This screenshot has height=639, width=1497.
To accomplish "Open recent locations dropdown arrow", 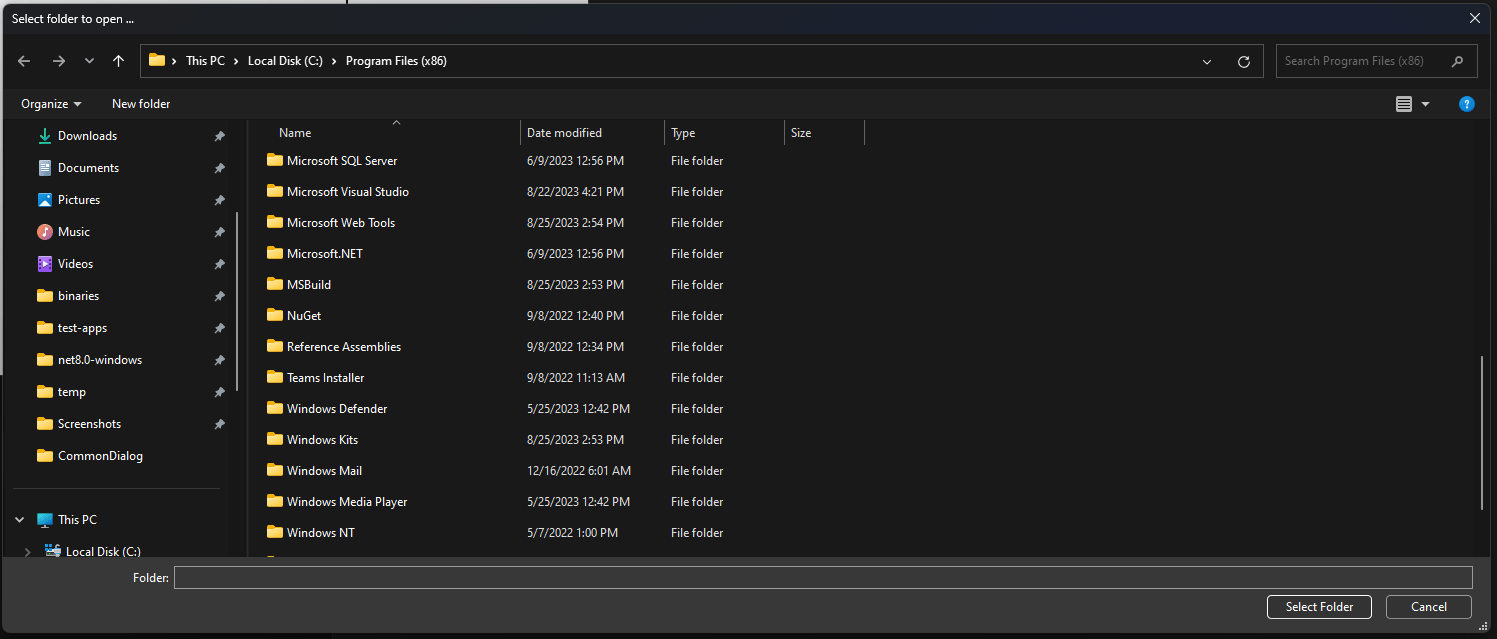I will [89, 61].
